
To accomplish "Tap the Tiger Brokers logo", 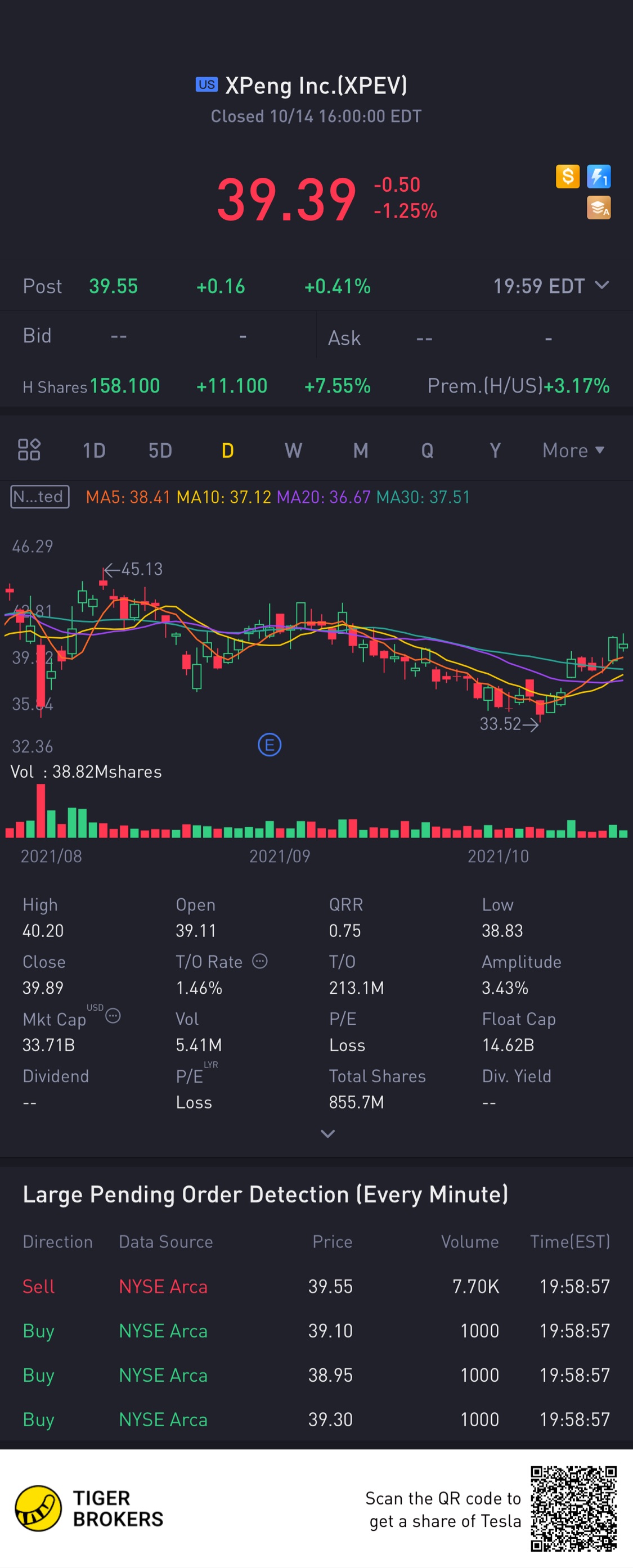I will [89, 1508].
